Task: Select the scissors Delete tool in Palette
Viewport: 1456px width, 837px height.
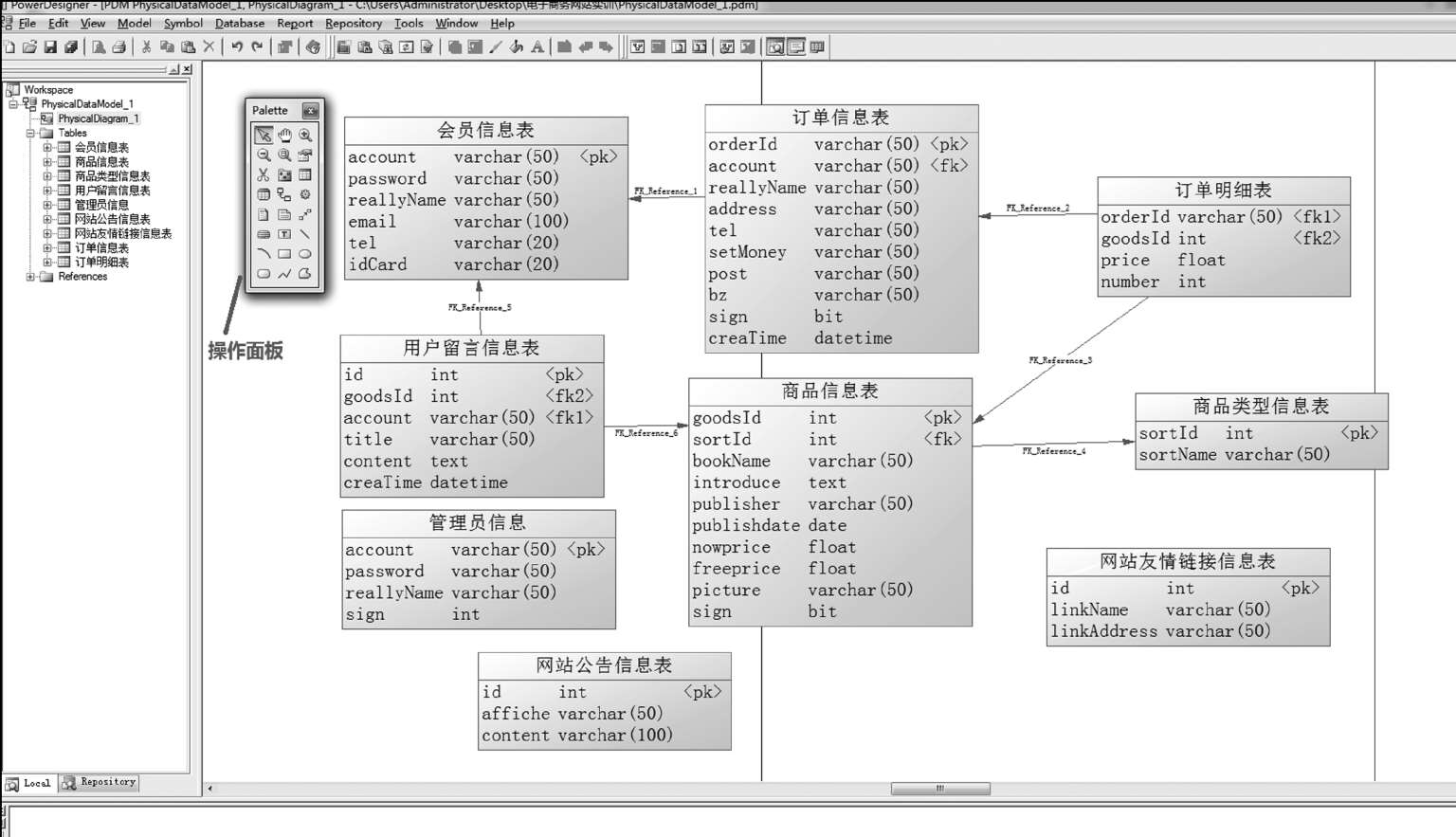Action: 264,175
